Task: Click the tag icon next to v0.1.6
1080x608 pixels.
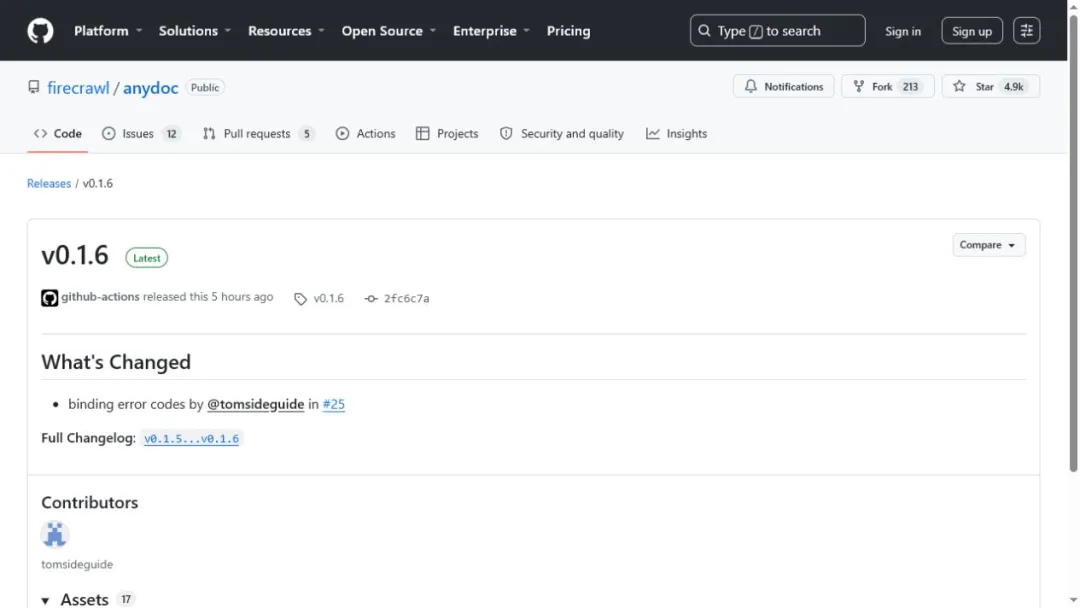Action: (300, 299)
